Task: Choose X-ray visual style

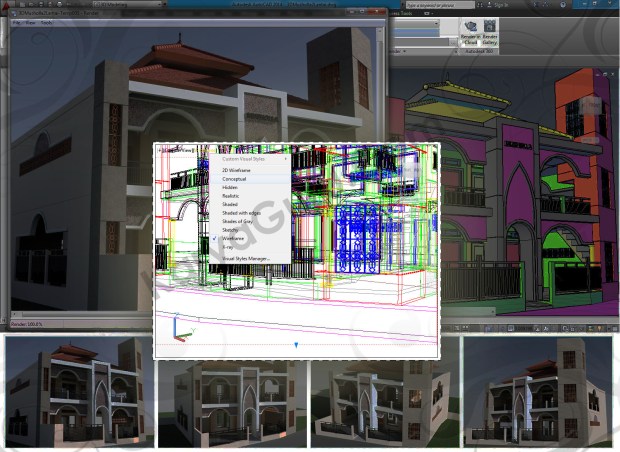Action: pyautogui.click(x=250, y=247)
